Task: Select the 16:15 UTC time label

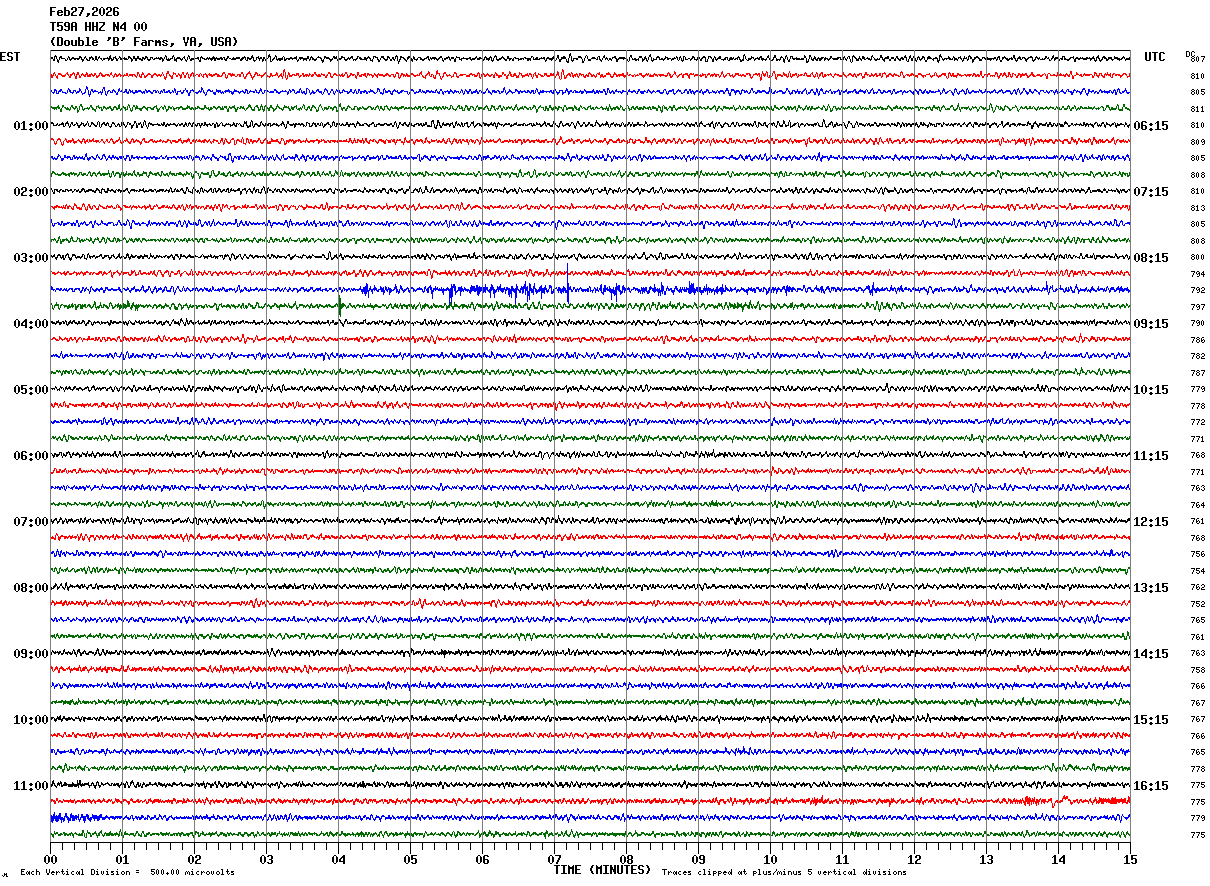Action: tap(1150, 786)
